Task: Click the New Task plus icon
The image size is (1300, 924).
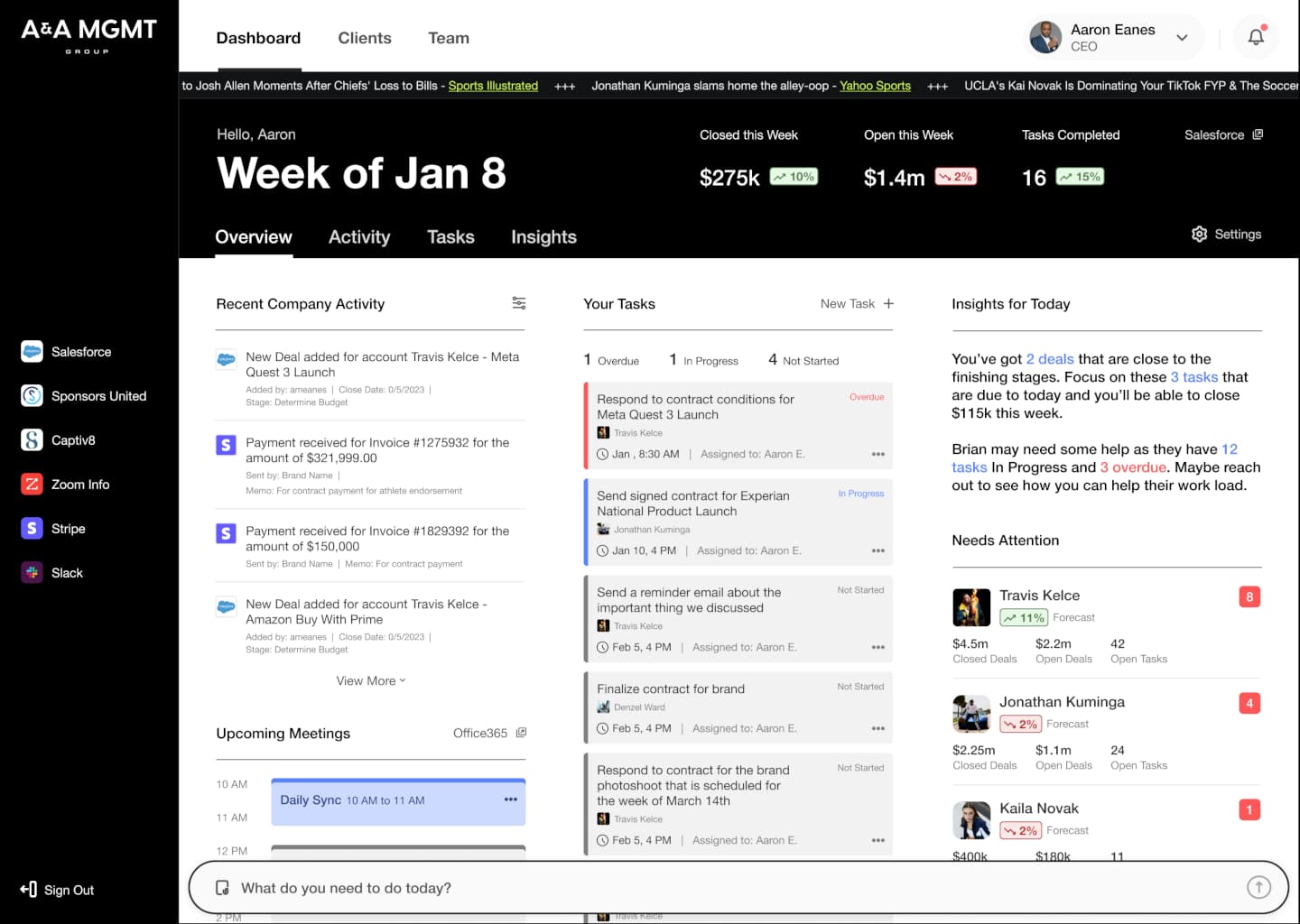Action: pos(888,304)
